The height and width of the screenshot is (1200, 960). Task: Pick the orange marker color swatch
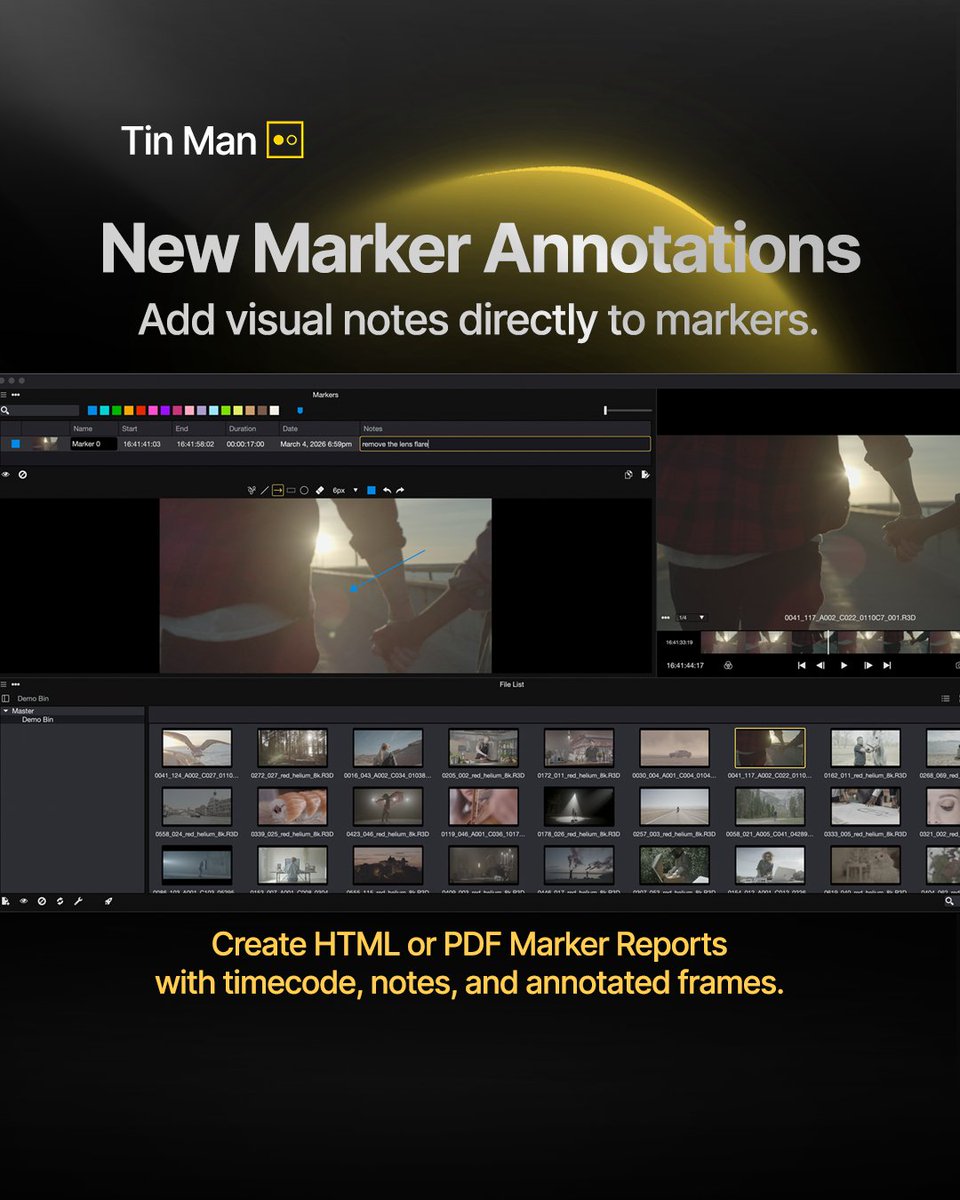[129, 410]
